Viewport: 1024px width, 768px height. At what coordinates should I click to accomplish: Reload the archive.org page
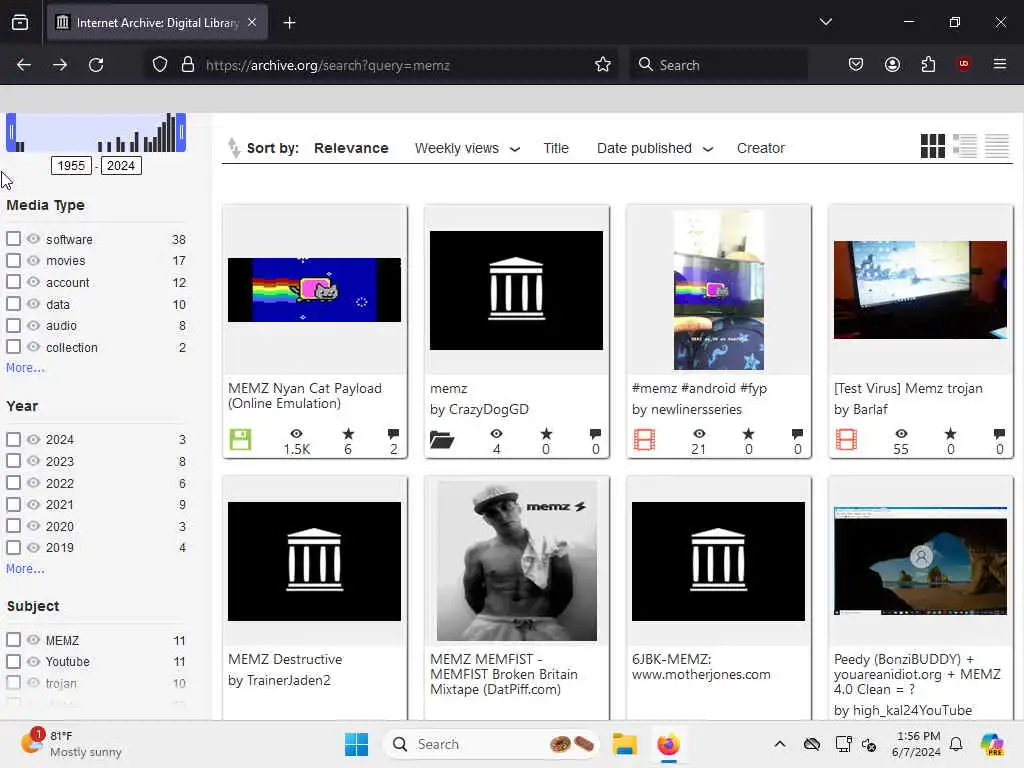click(x=96, y=65)
